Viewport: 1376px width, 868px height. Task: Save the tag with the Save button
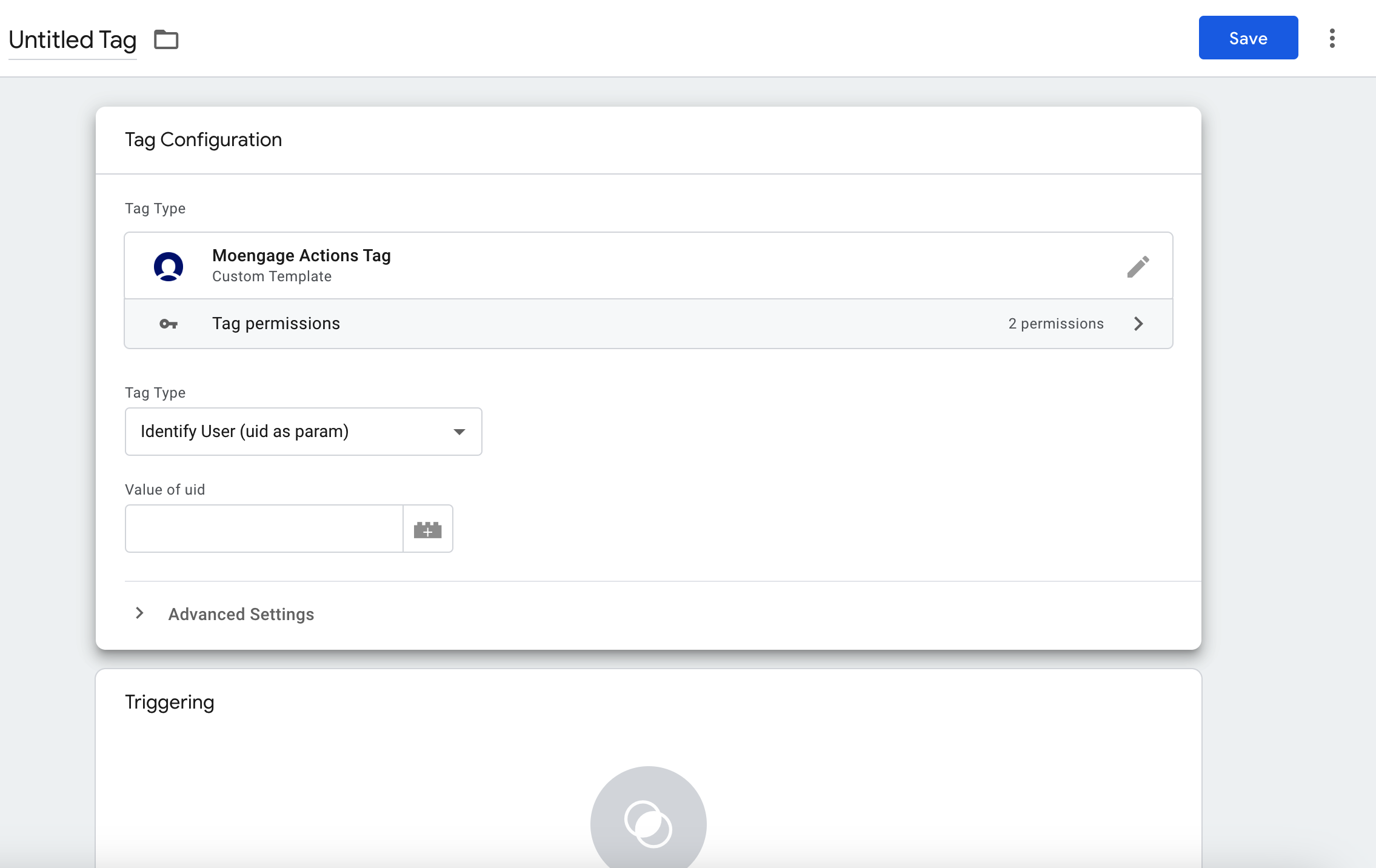click(1248, 38)
